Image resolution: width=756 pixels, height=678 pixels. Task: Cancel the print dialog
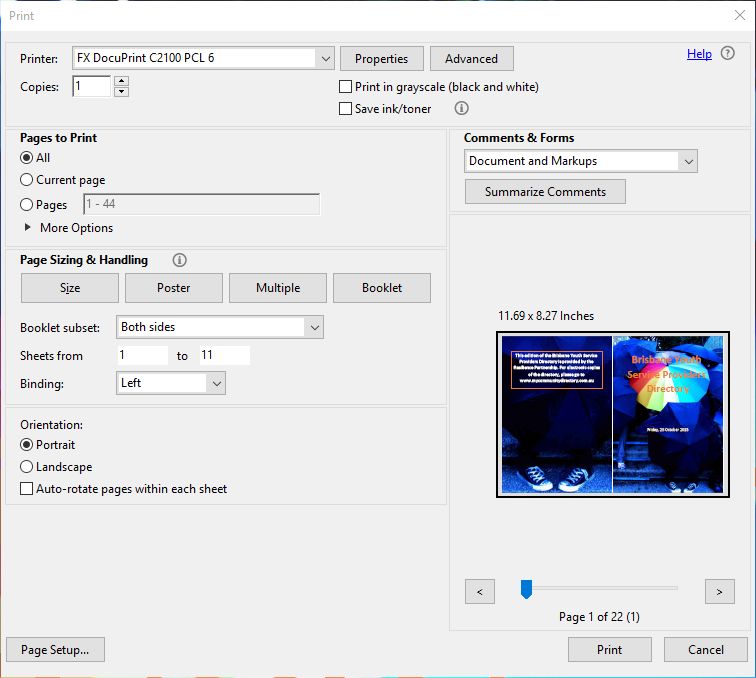click(x=706, y=650)
